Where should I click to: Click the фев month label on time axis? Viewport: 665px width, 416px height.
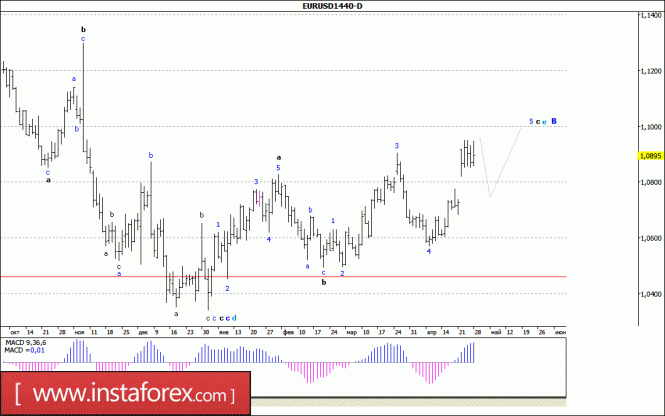pos(288,332)
